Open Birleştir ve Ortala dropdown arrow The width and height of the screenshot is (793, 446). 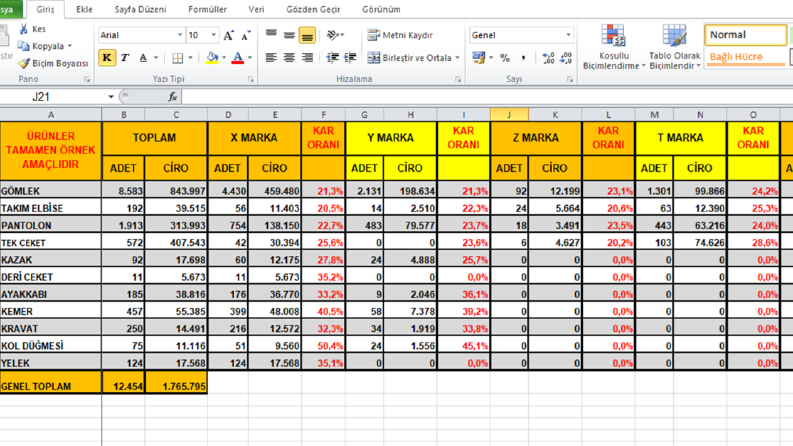coord(458,58)
